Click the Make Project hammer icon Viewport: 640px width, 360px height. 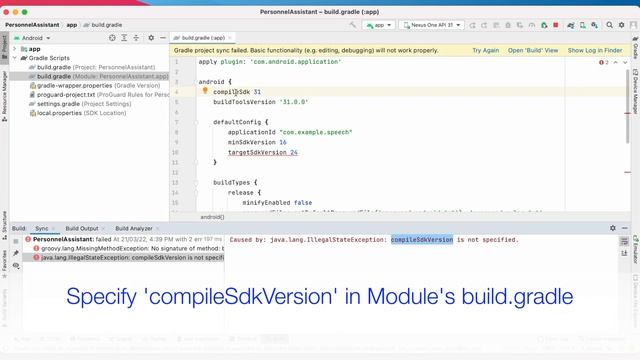point(353,25)
